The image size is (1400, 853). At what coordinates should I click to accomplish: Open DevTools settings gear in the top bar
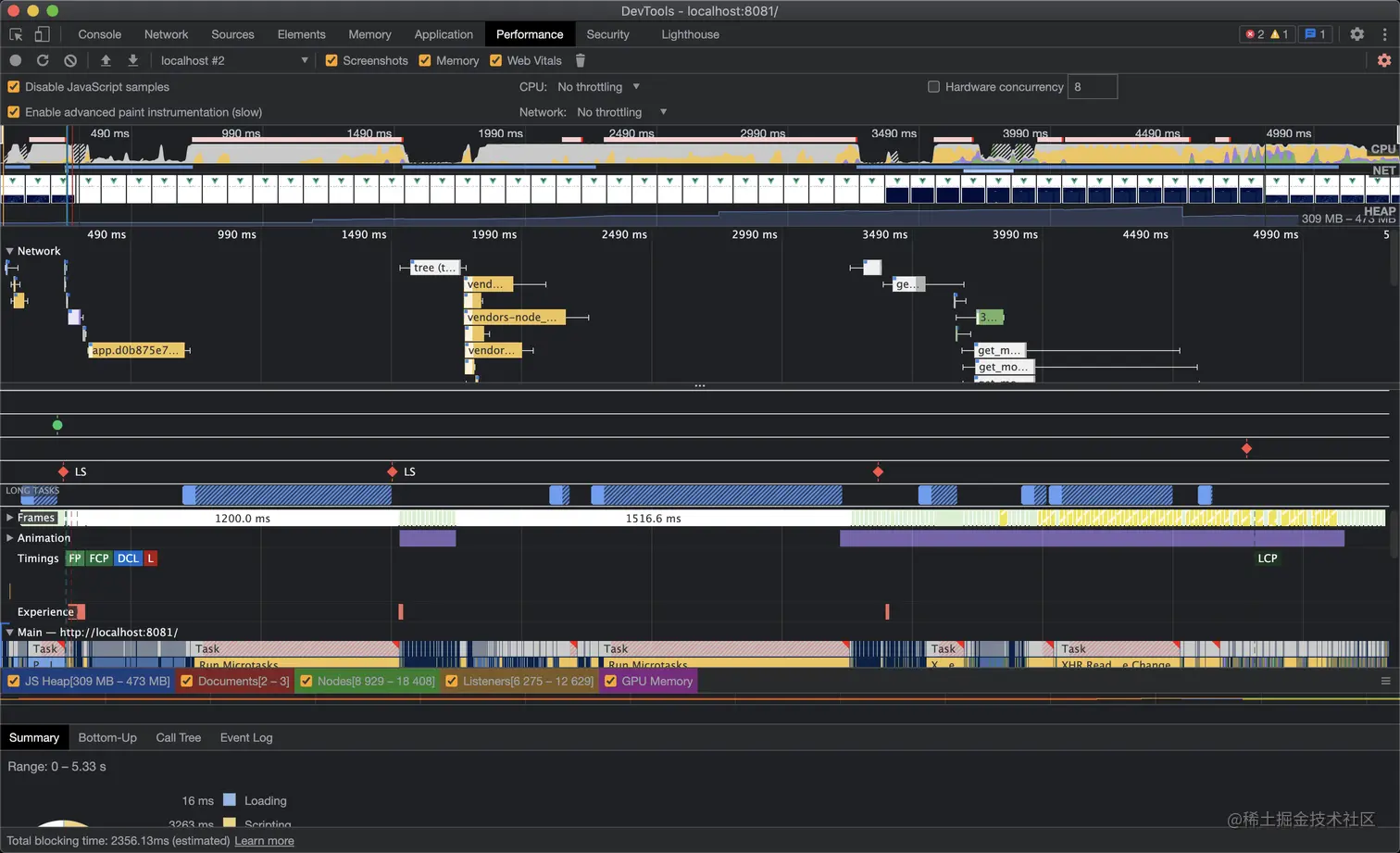[1356, 34]
